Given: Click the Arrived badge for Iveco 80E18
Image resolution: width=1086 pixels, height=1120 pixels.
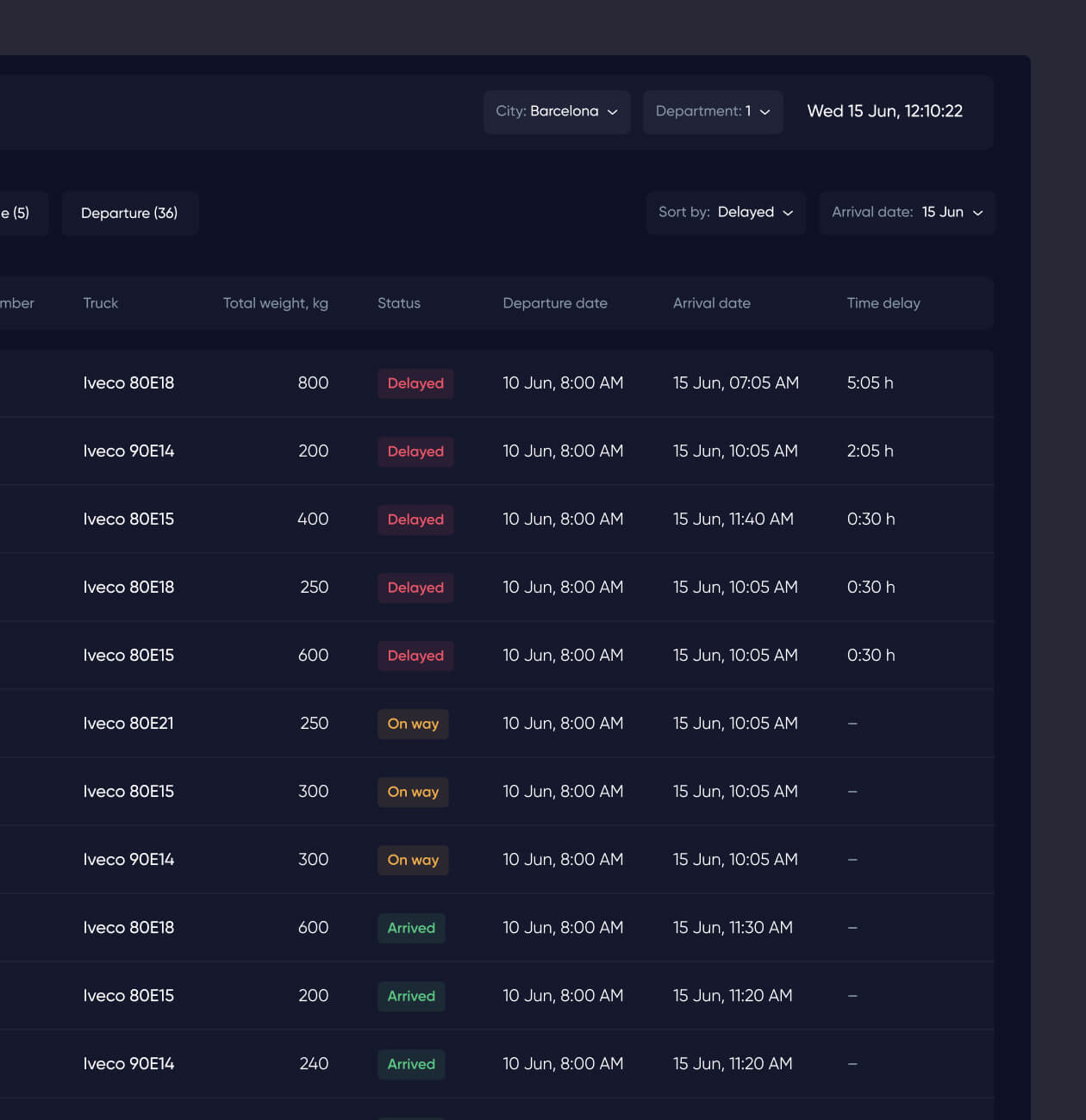Looking at the screenshot, I should tap(411, 928).
